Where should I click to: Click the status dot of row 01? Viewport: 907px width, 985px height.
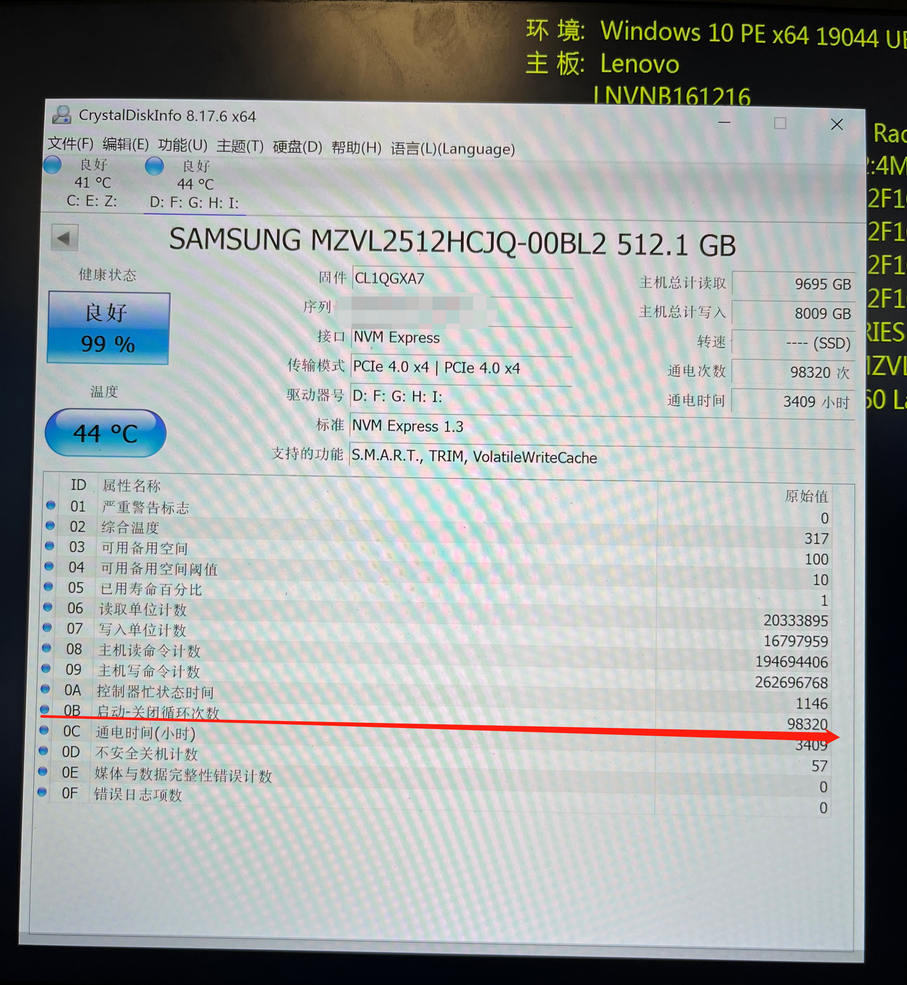(51, 504)
